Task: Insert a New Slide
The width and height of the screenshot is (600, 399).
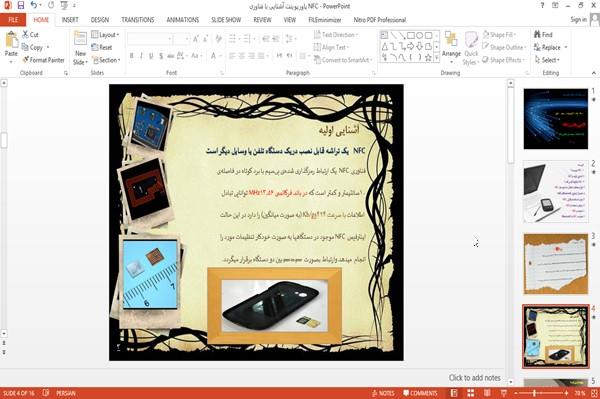Action: (x=80, y=48)
